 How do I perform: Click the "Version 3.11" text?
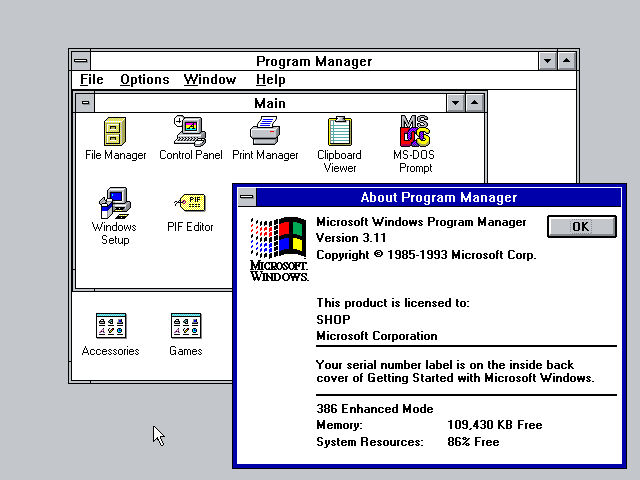coord(351,238)
